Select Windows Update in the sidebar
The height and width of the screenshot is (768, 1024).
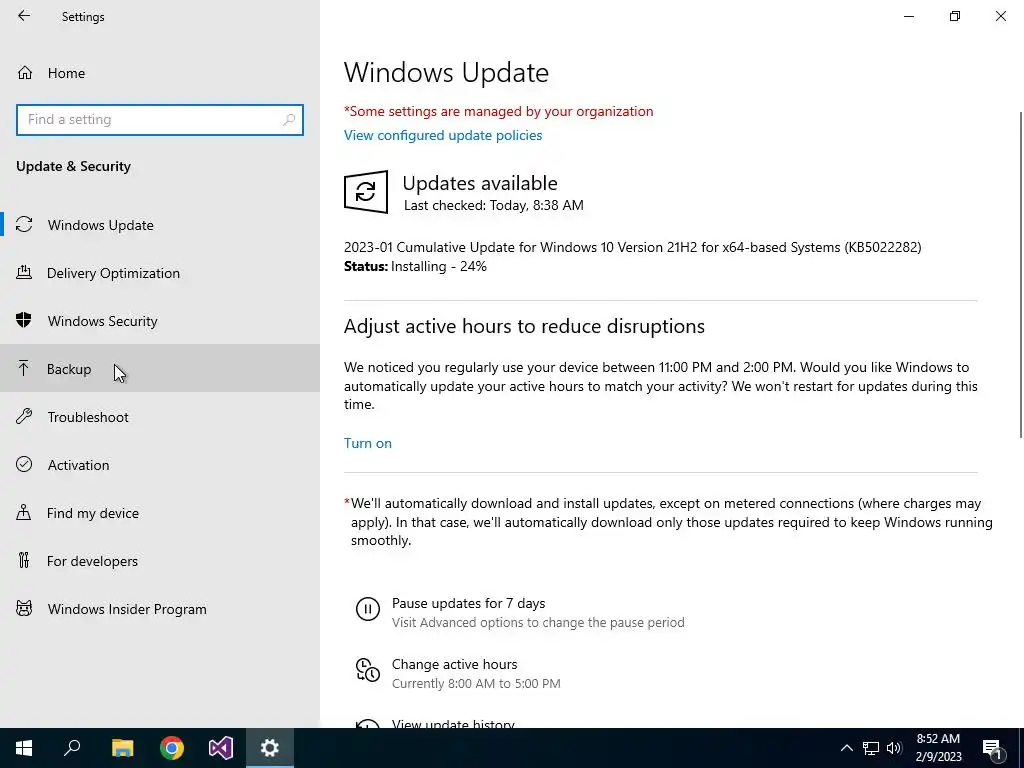pyautogui.click(x=160, y=225)
